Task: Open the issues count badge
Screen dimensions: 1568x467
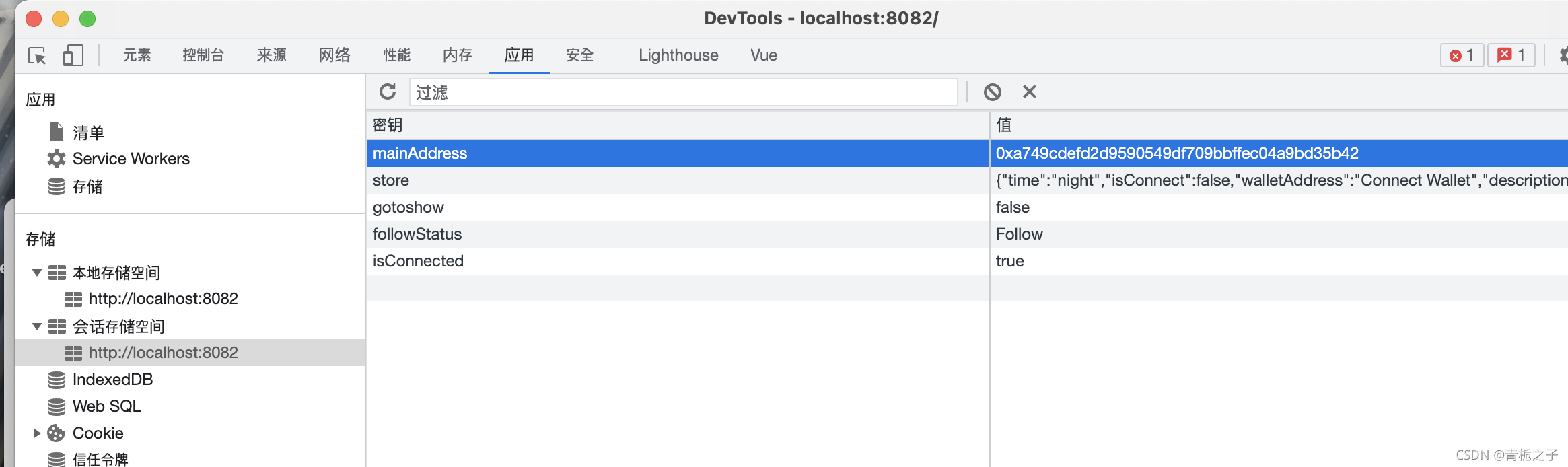Action: [1511, 55]
